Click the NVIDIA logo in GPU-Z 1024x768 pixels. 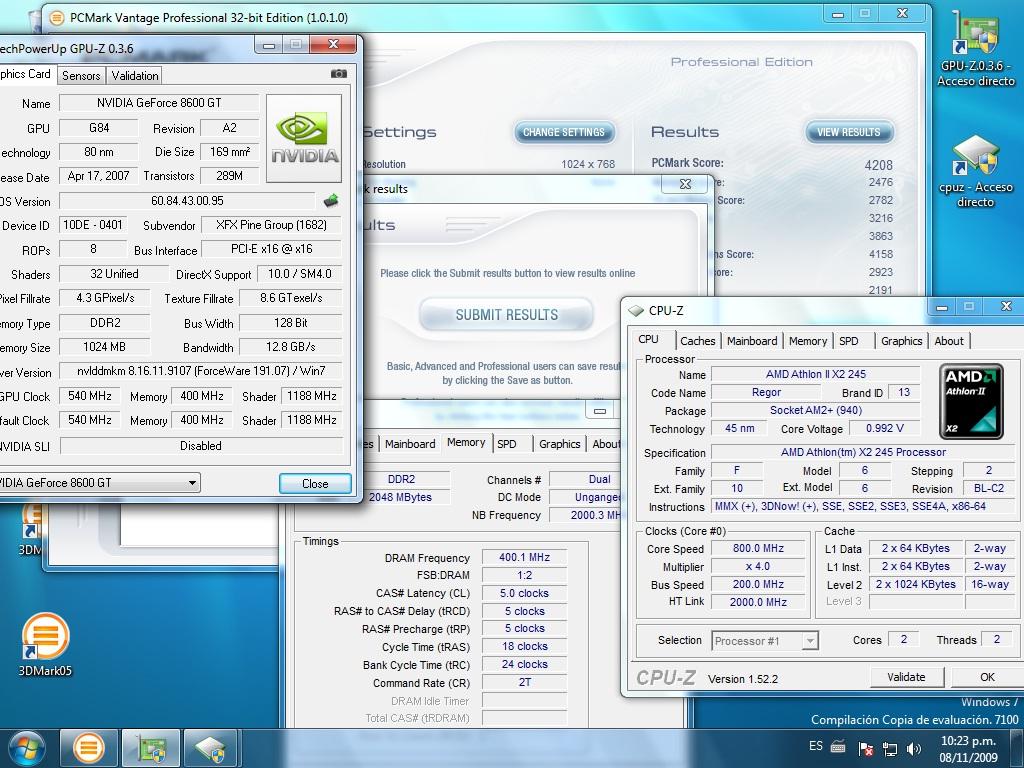(304, 138)
